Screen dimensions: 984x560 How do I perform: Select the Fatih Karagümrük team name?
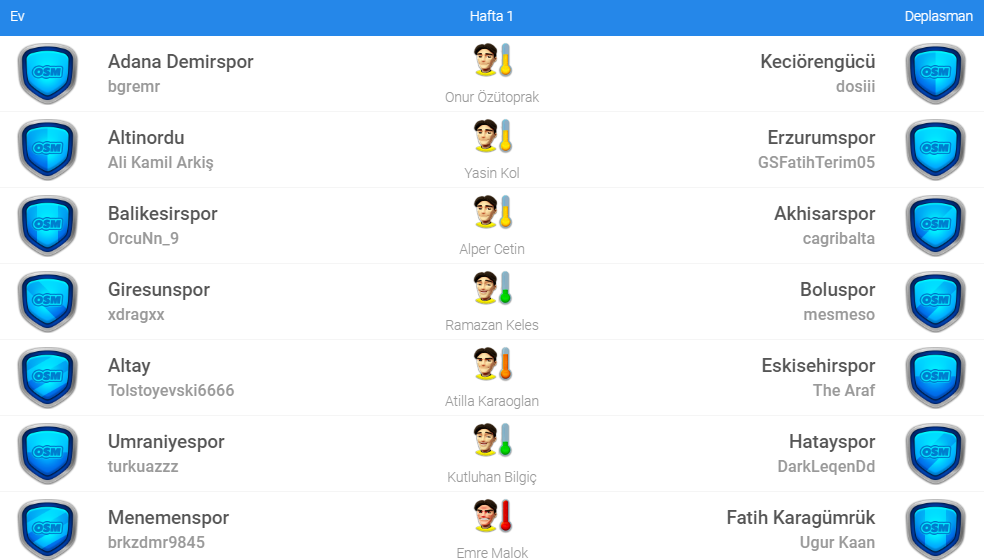point(800,518)
